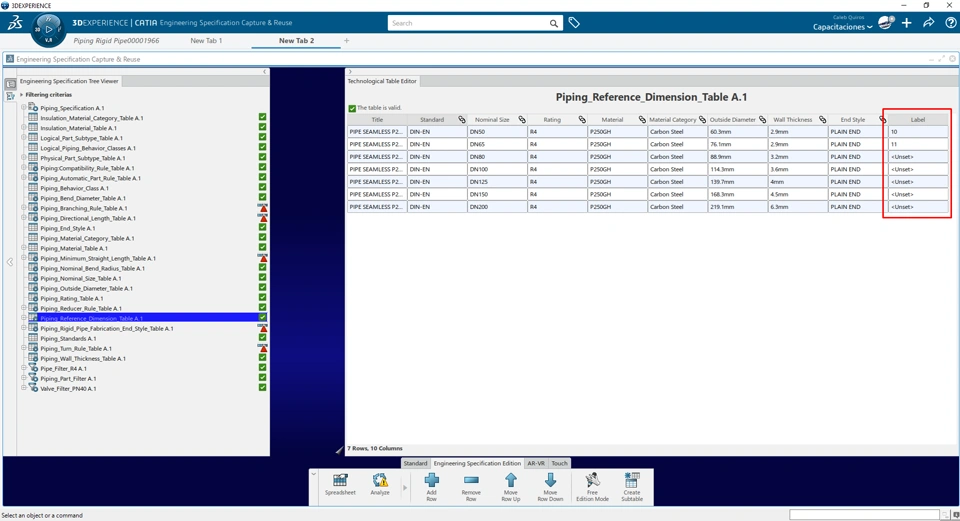This screenshot has width=960, height=521.
Task: Open the Touch action bar tab
Action: 560,463
